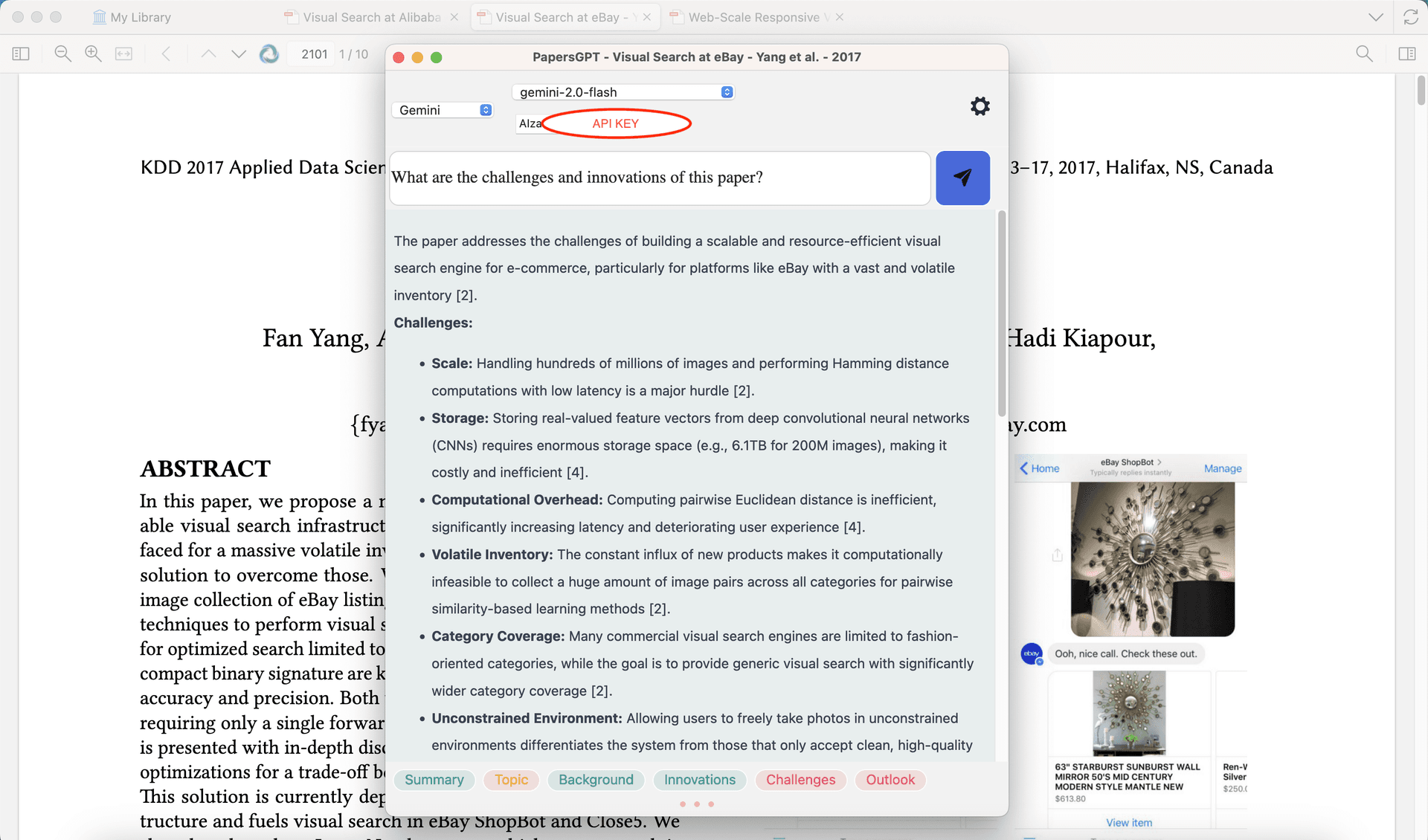Viewport: 1428px width, 840px height.
Task: Click the Summary prompt button
Action: tap(434, 780)
